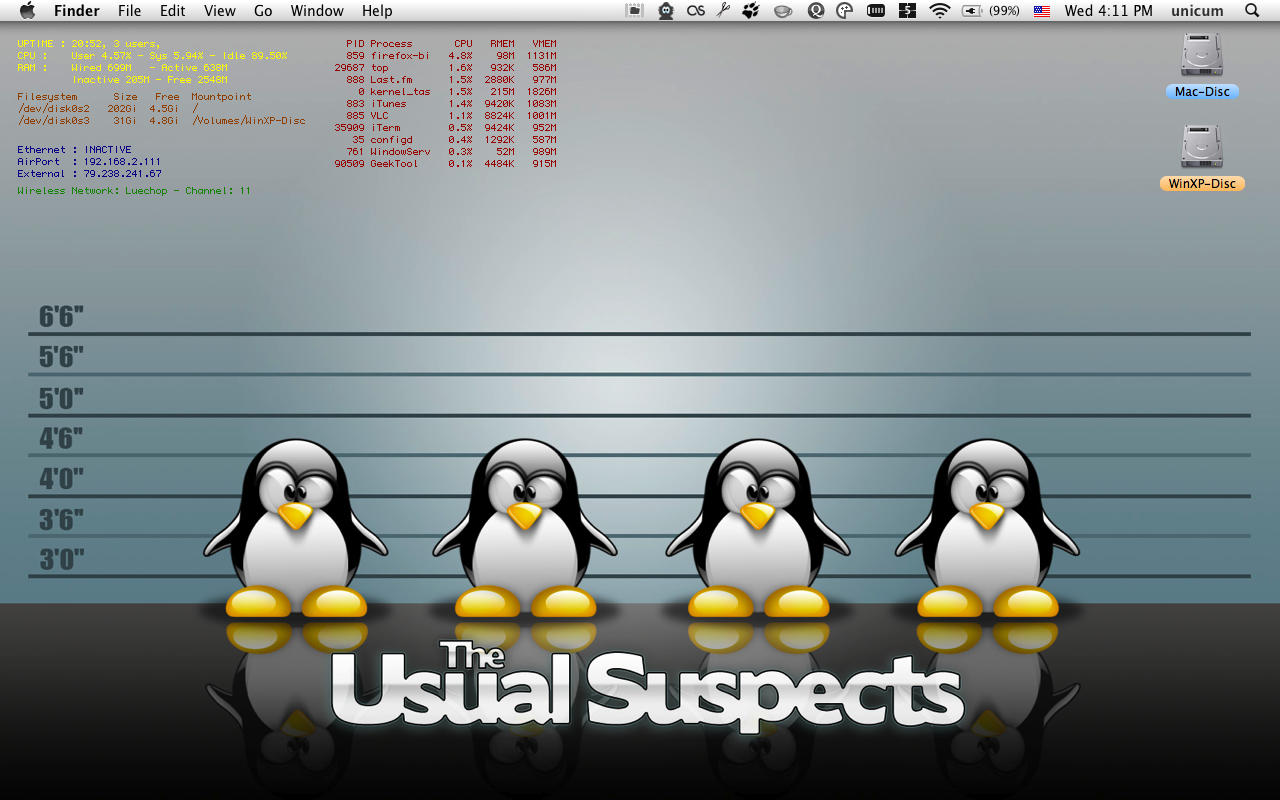
Task: Click the Mac-Disc label
Action: [1202, 92]
